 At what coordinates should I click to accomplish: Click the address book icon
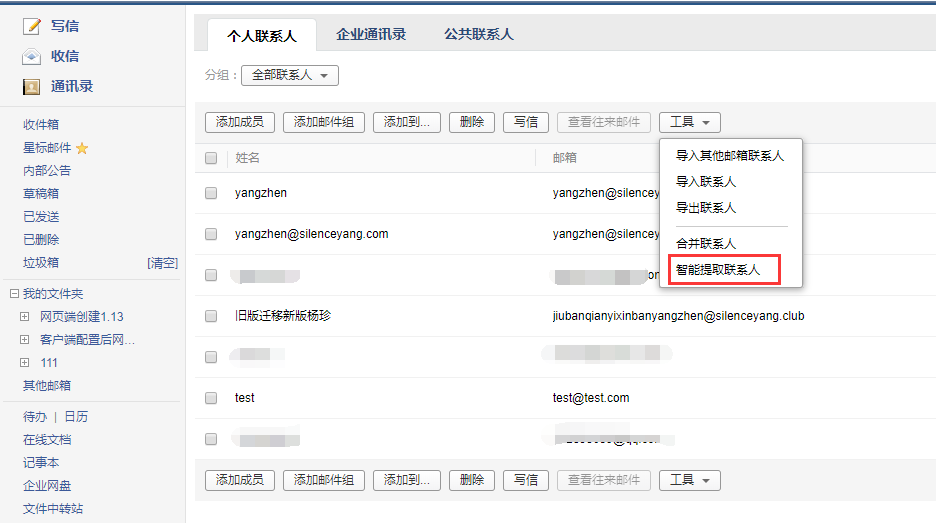point(32,87)
